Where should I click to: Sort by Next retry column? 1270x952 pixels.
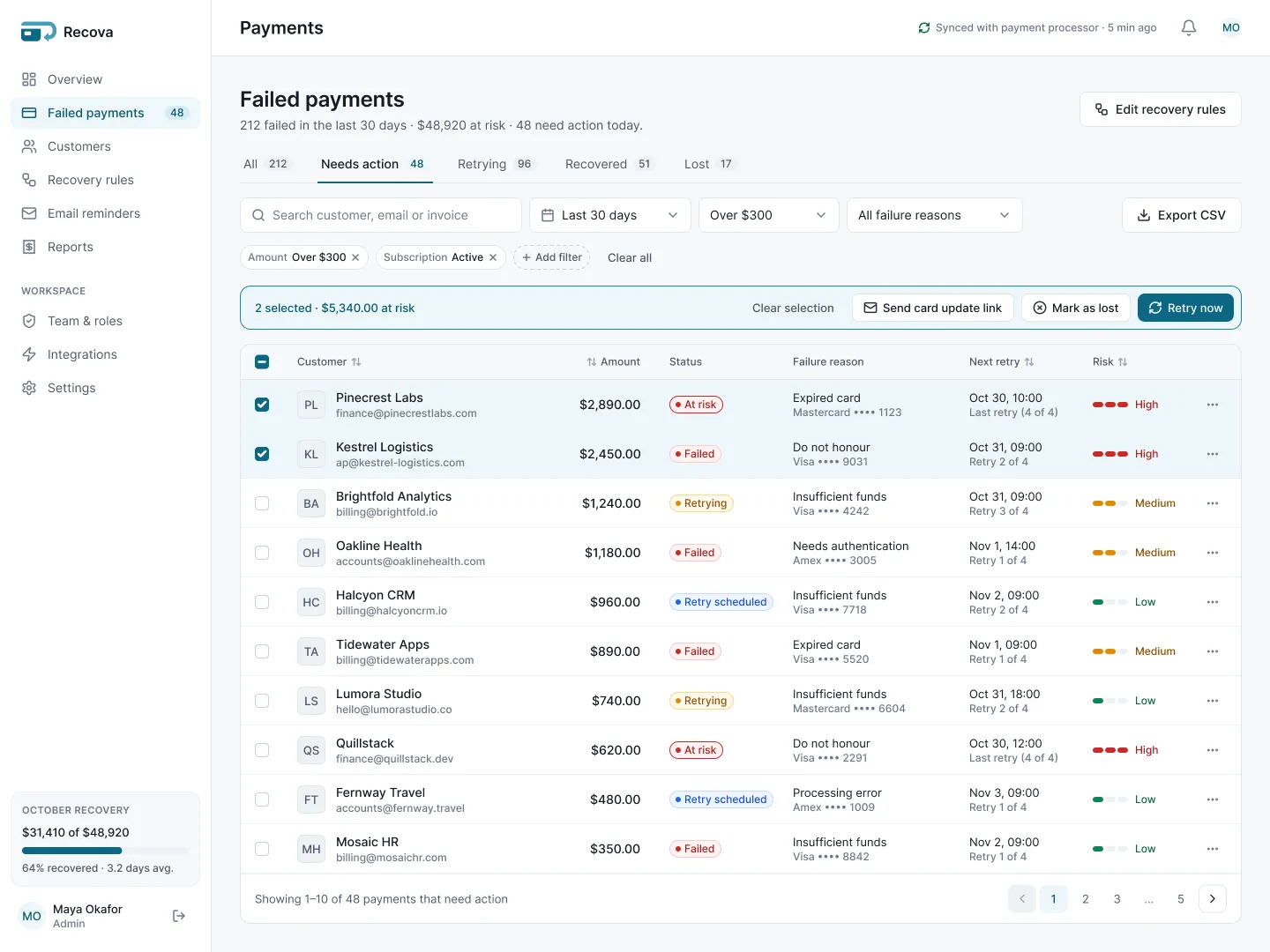[x=1001, y=361]
